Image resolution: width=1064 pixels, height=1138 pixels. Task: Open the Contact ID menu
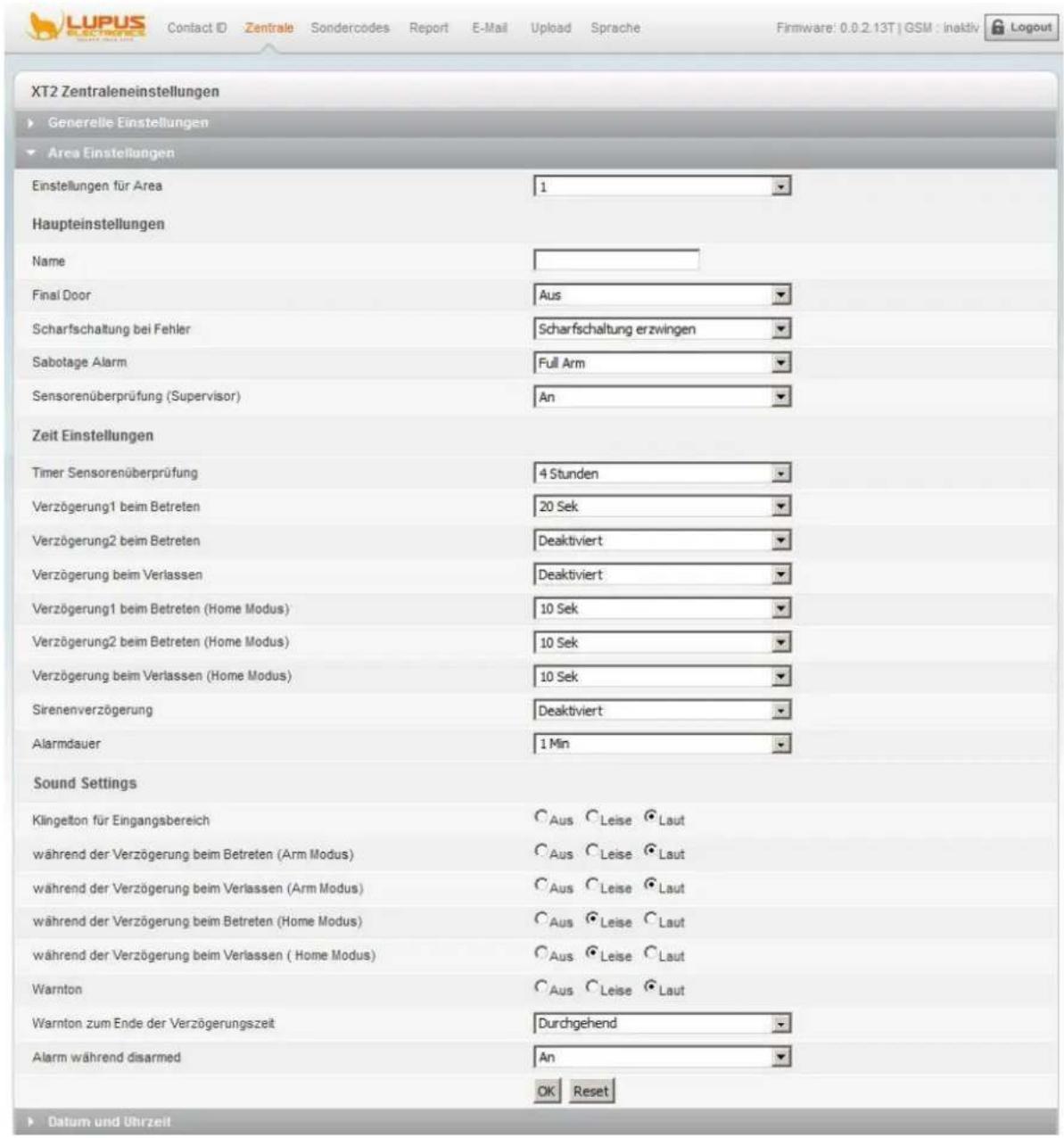[x=196, y=28]
